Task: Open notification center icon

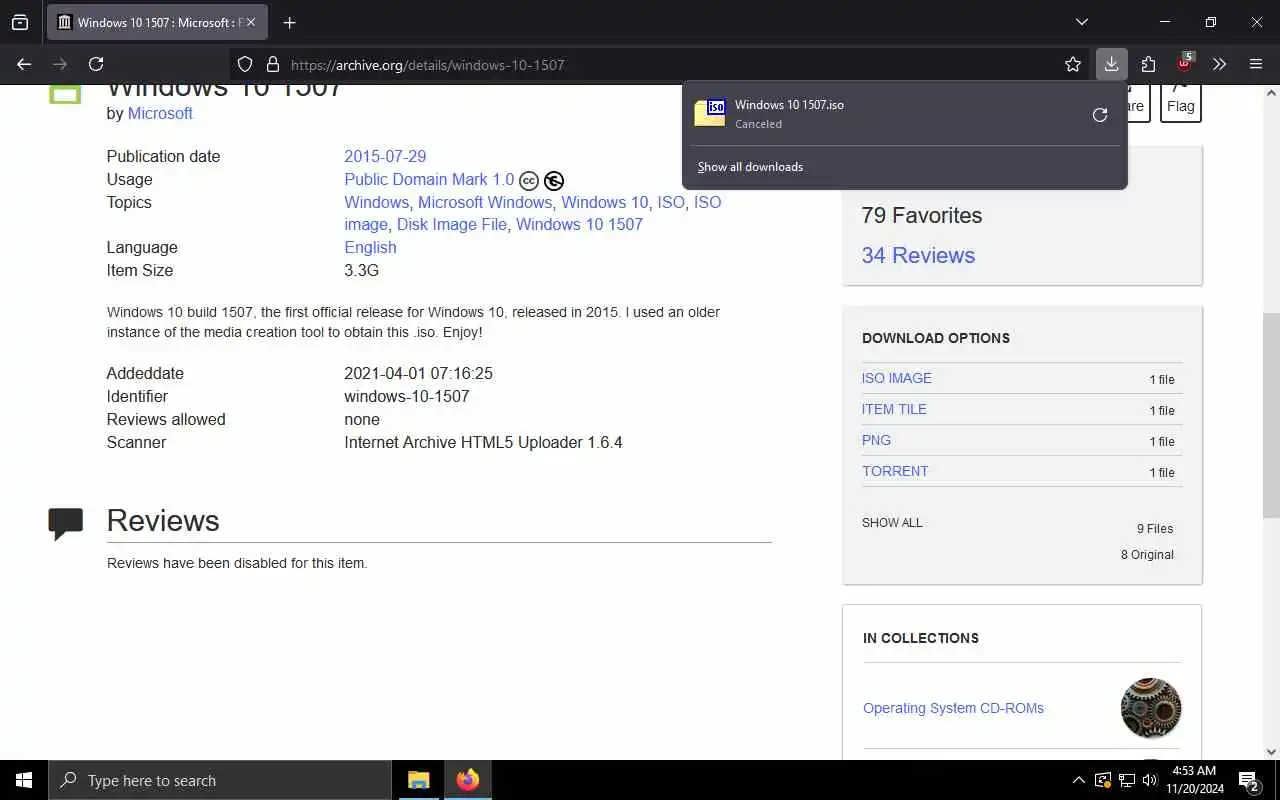Action: [x=1248, y=780]
